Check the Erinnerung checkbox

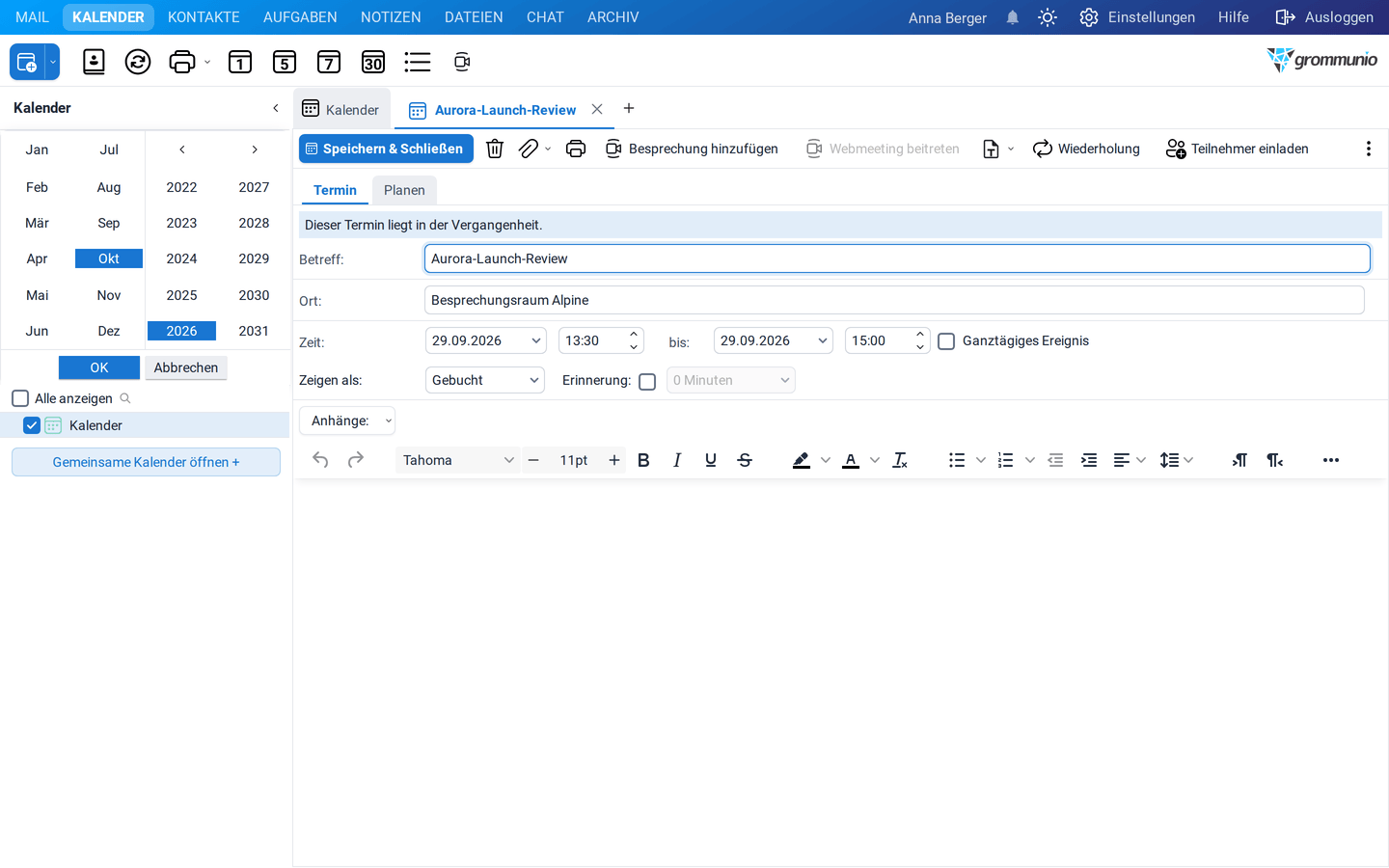point(647,381)
